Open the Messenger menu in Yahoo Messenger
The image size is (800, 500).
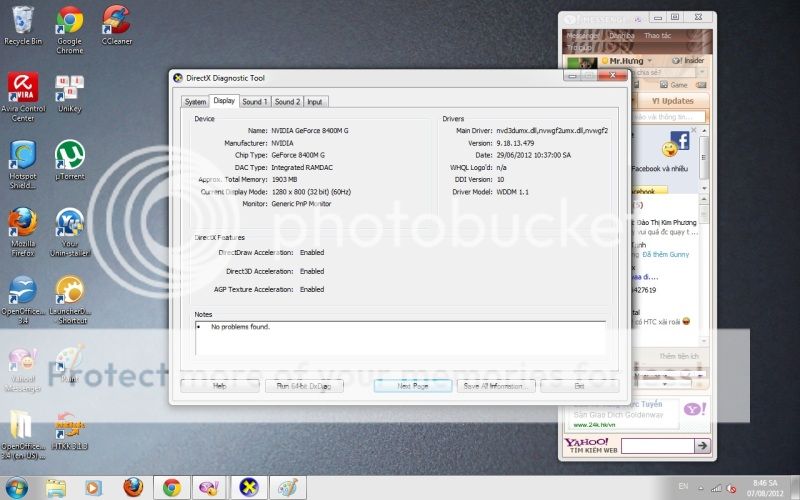(583, 36)
